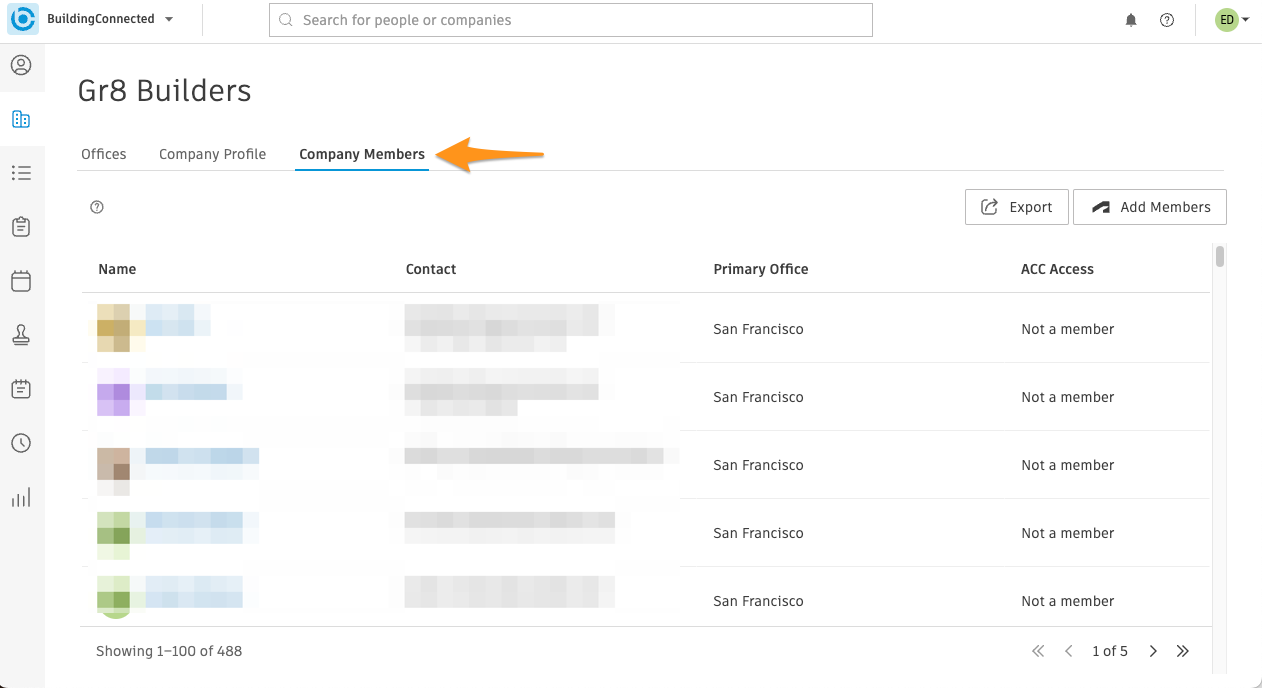
Task: Go to first page of members
Action: click(x=1038, y=651)
